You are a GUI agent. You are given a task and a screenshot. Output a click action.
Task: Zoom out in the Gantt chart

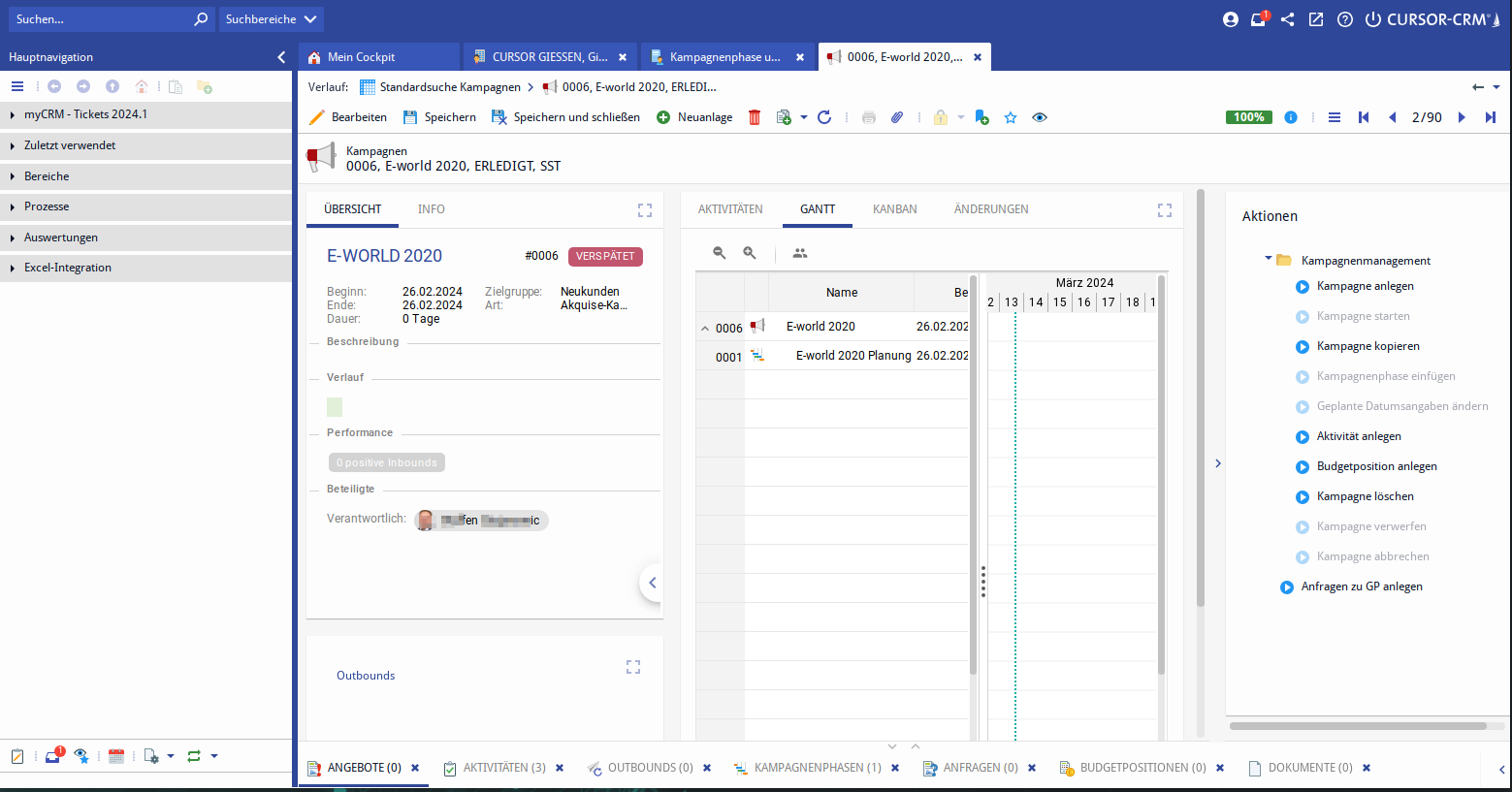click(x=720, y=253)
